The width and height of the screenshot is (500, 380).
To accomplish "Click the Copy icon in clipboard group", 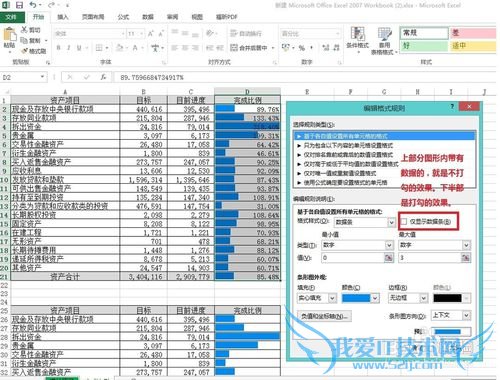I will point(24,40).
